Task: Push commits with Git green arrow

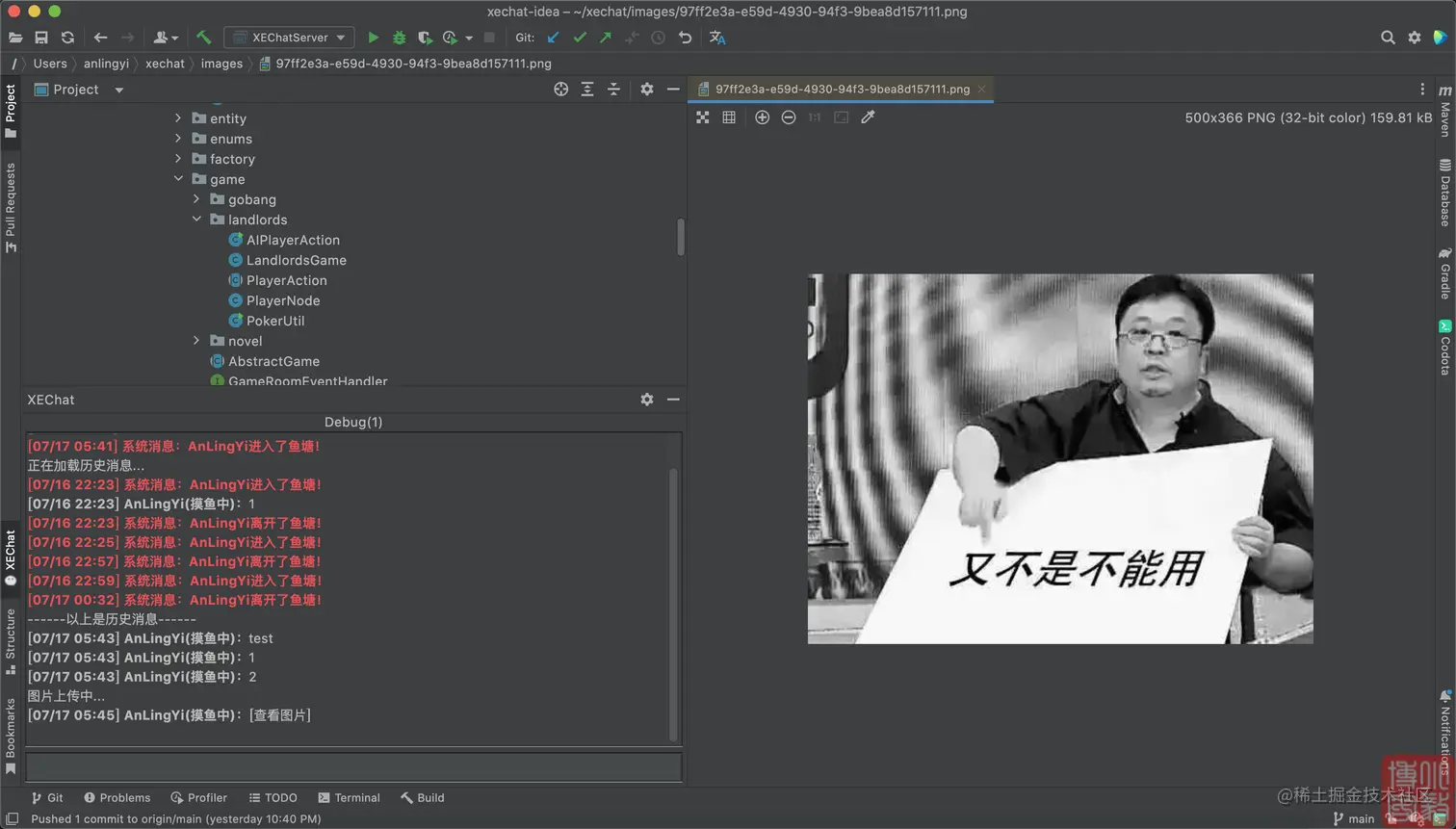Action: (605, 38)
